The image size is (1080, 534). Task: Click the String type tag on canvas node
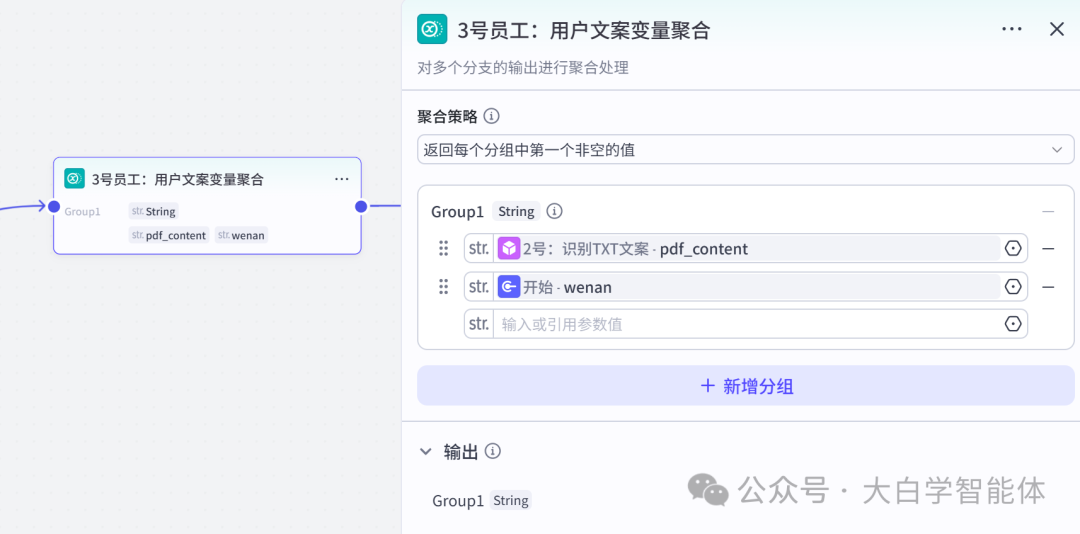[154, 211]
